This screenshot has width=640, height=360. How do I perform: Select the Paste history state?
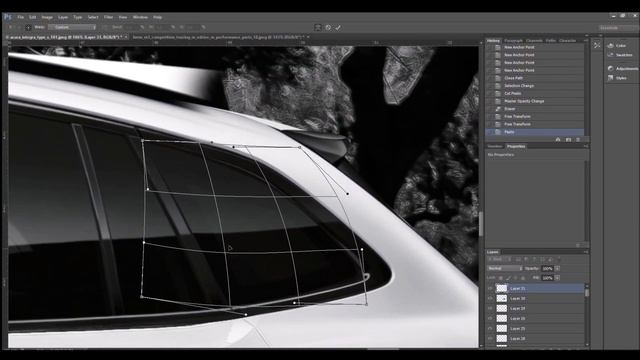pos(535,132)
